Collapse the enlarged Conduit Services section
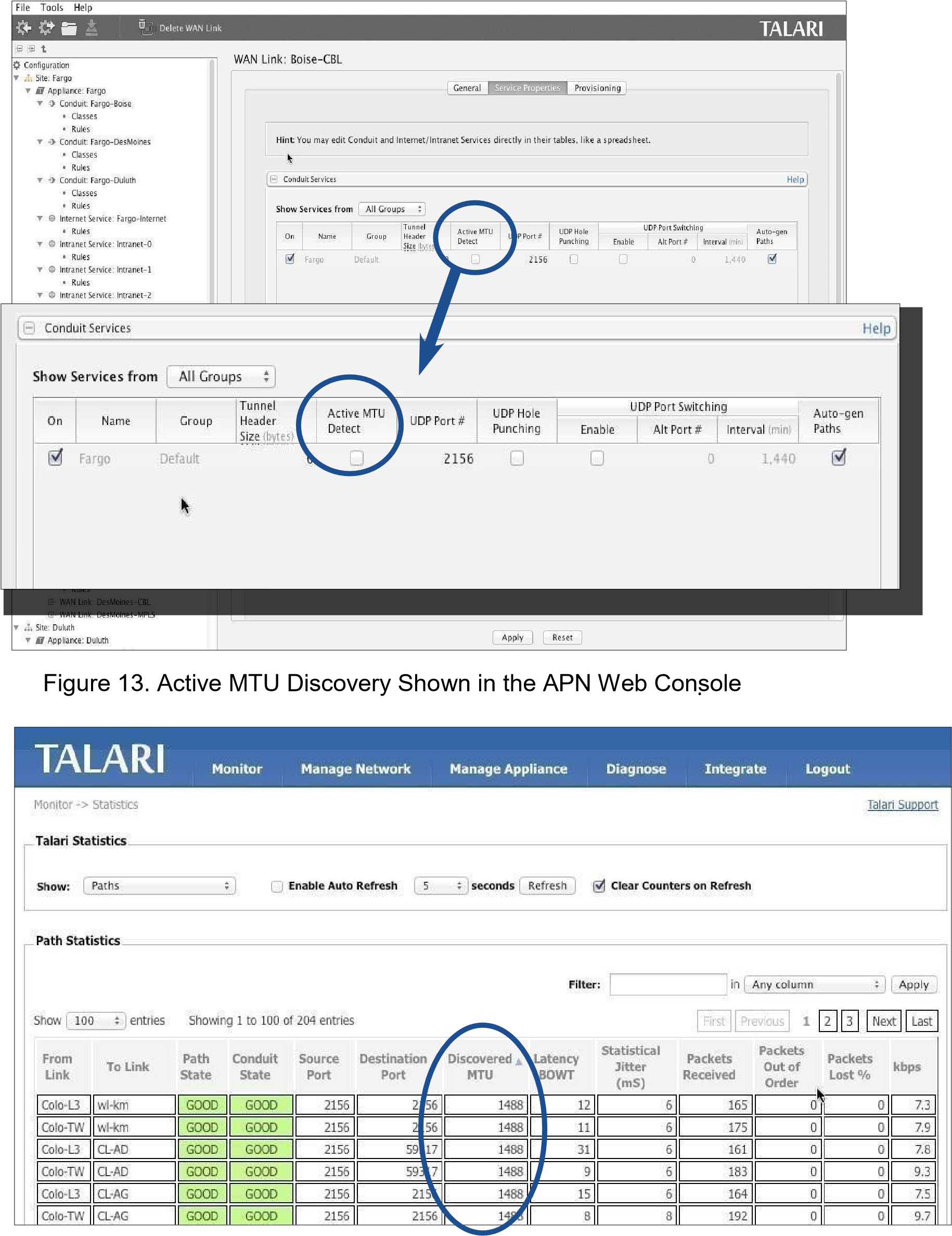 click(30, 328)
